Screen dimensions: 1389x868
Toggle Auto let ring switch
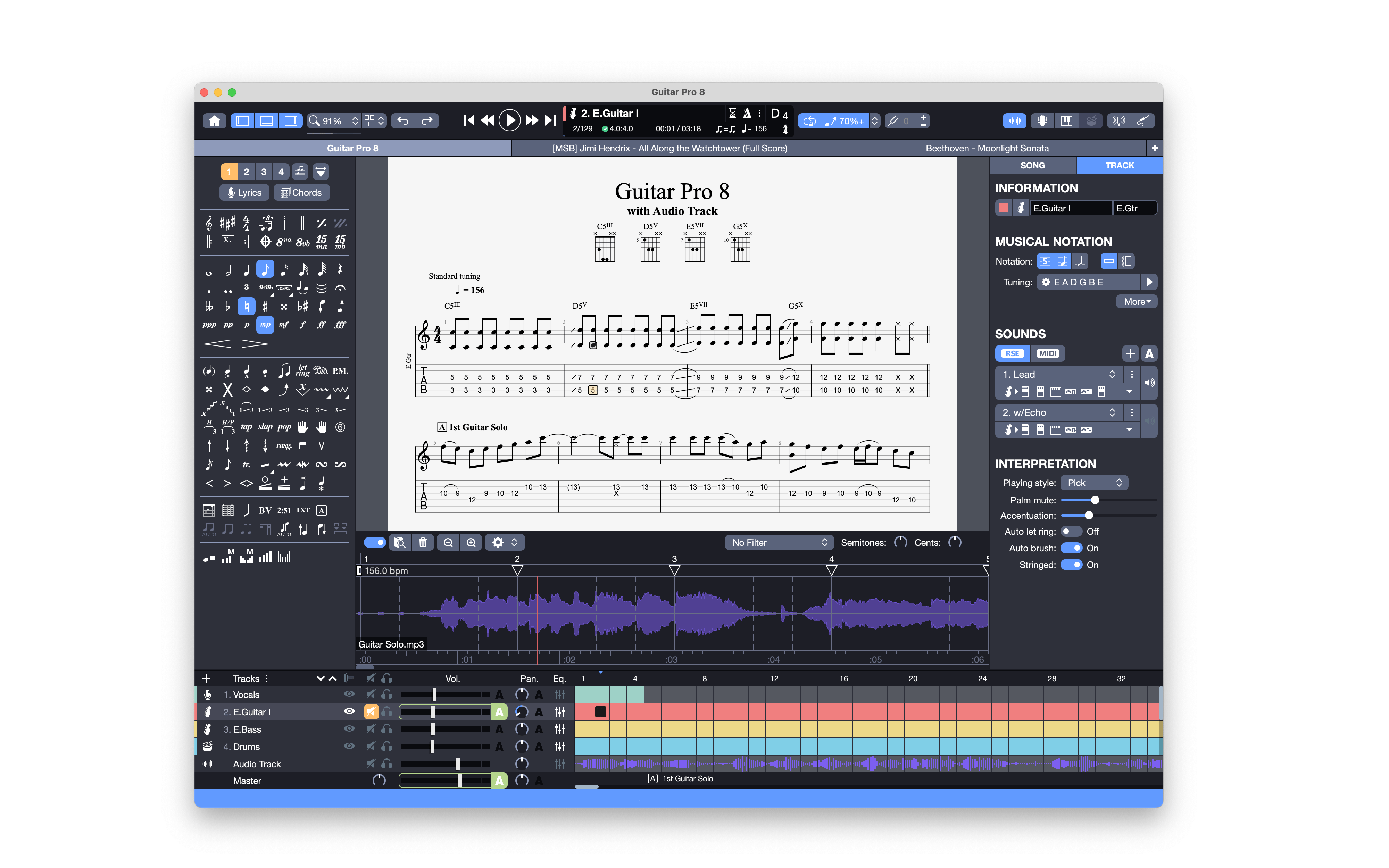1071,532
